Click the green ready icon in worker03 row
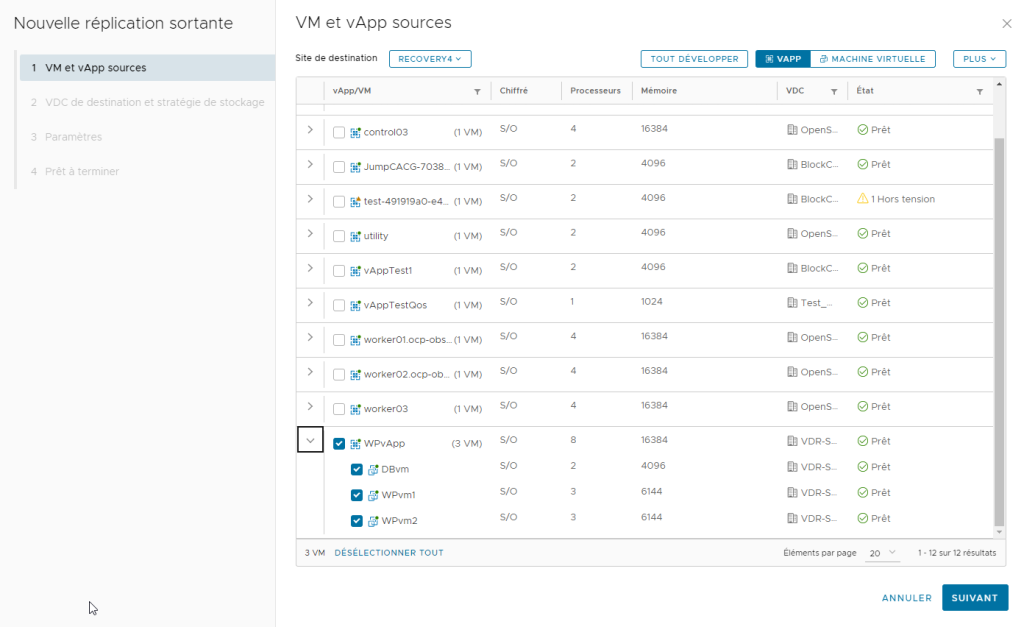Viewport: 1024px width, 627px height. coord(862,406)
